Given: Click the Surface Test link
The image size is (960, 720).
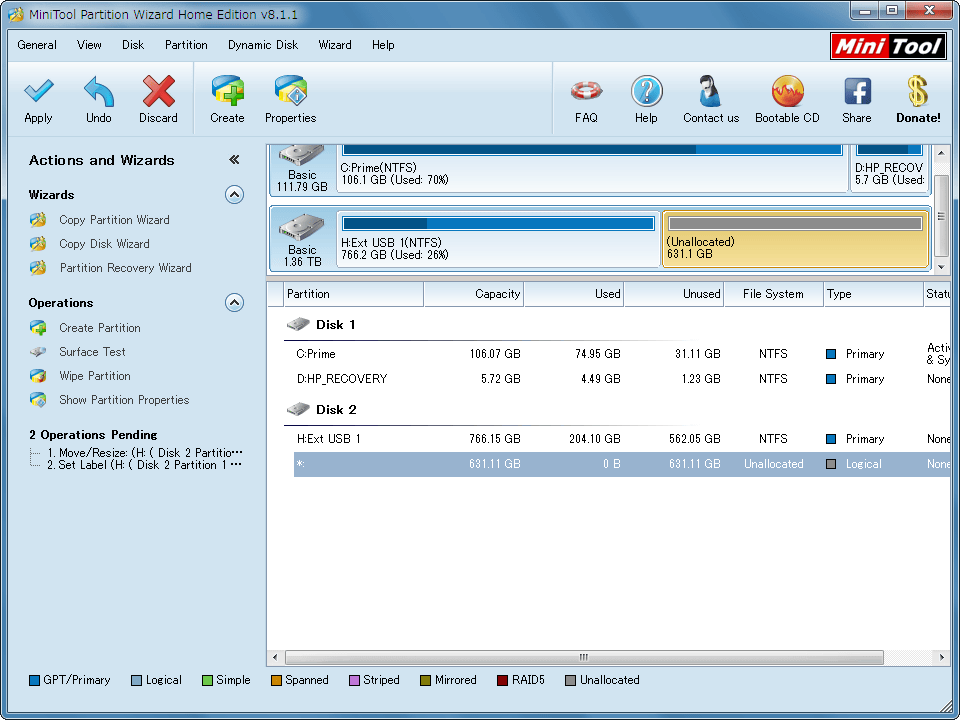Looking at the screenshot, I should click(92, 352).
